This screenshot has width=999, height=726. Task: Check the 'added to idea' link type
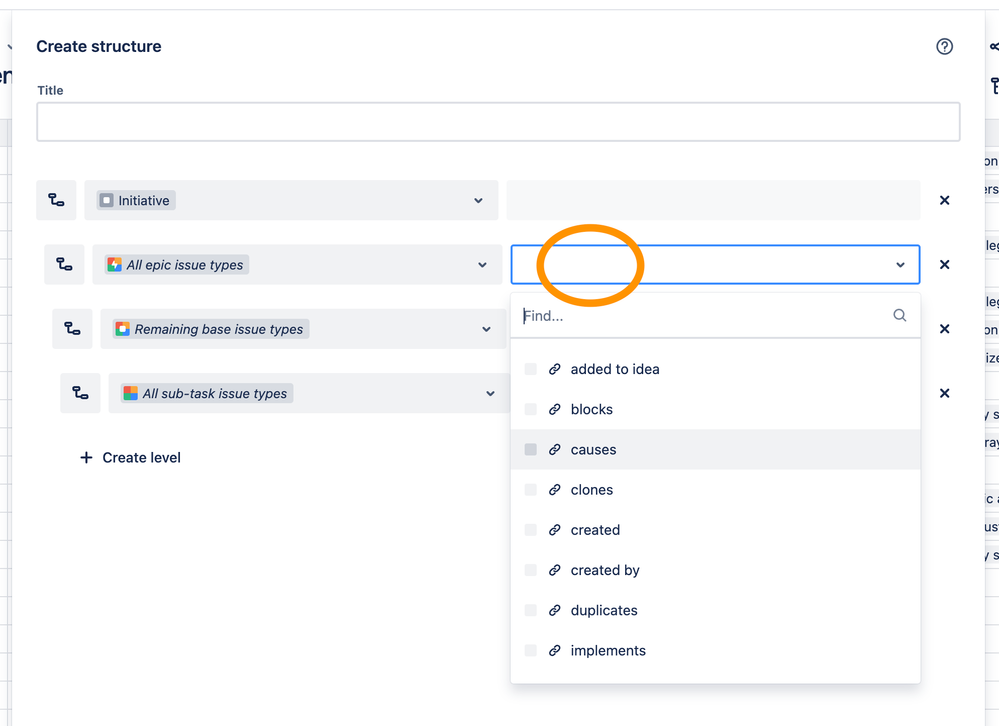coord(530,369)
